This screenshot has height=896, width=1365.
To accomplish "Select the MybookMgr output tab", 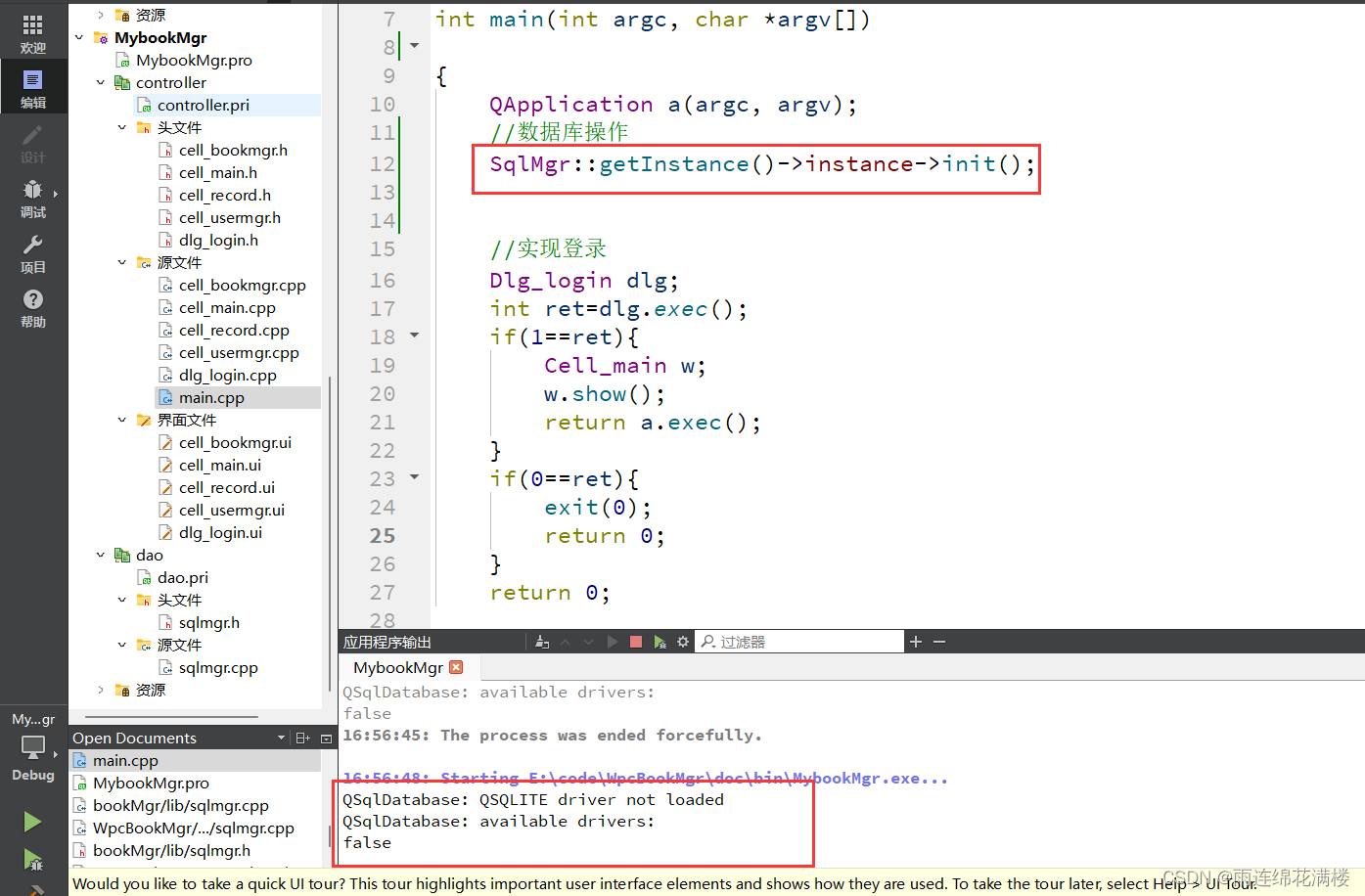I will coord(398,667).
